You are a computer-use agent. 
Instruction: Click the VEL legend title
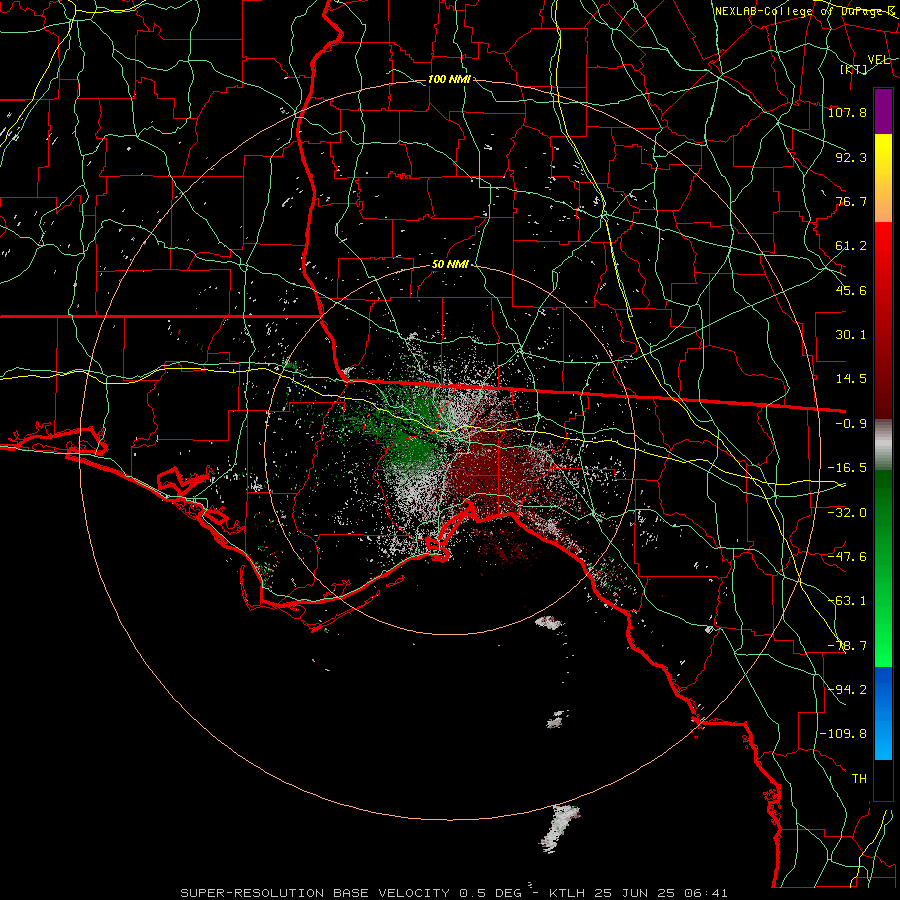click(x=878, y=60)
